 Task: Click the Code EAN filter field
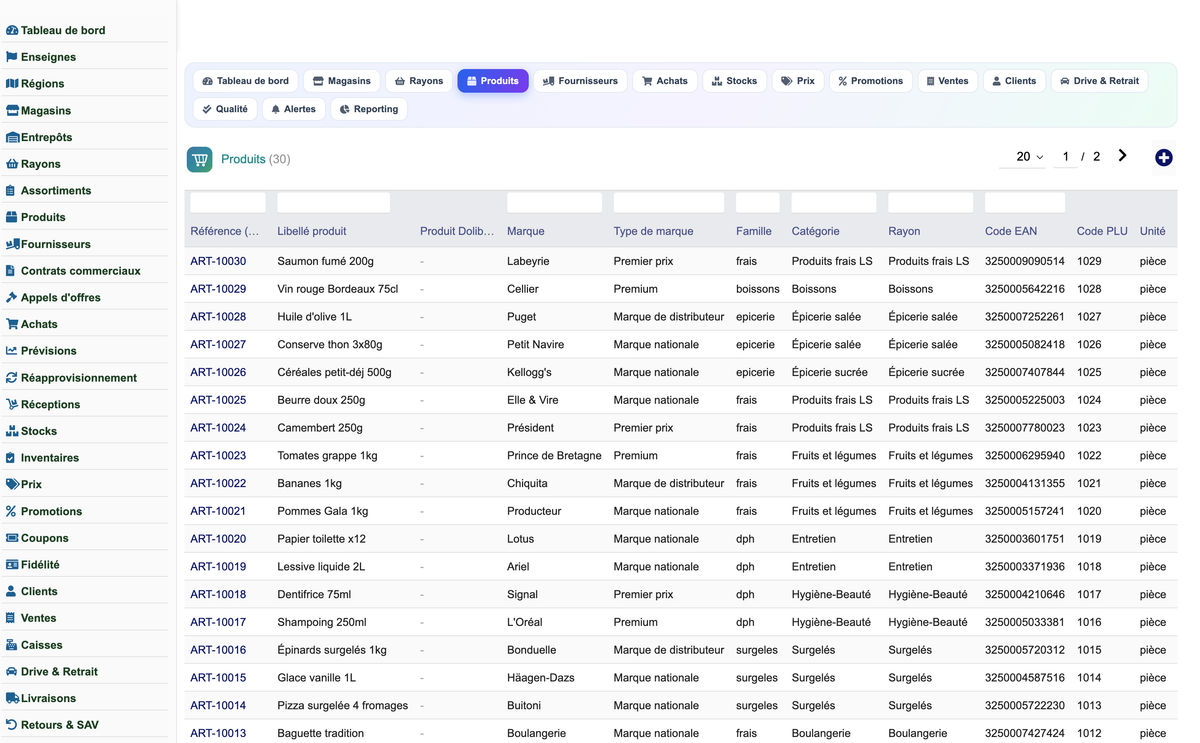click(1025, 203)
